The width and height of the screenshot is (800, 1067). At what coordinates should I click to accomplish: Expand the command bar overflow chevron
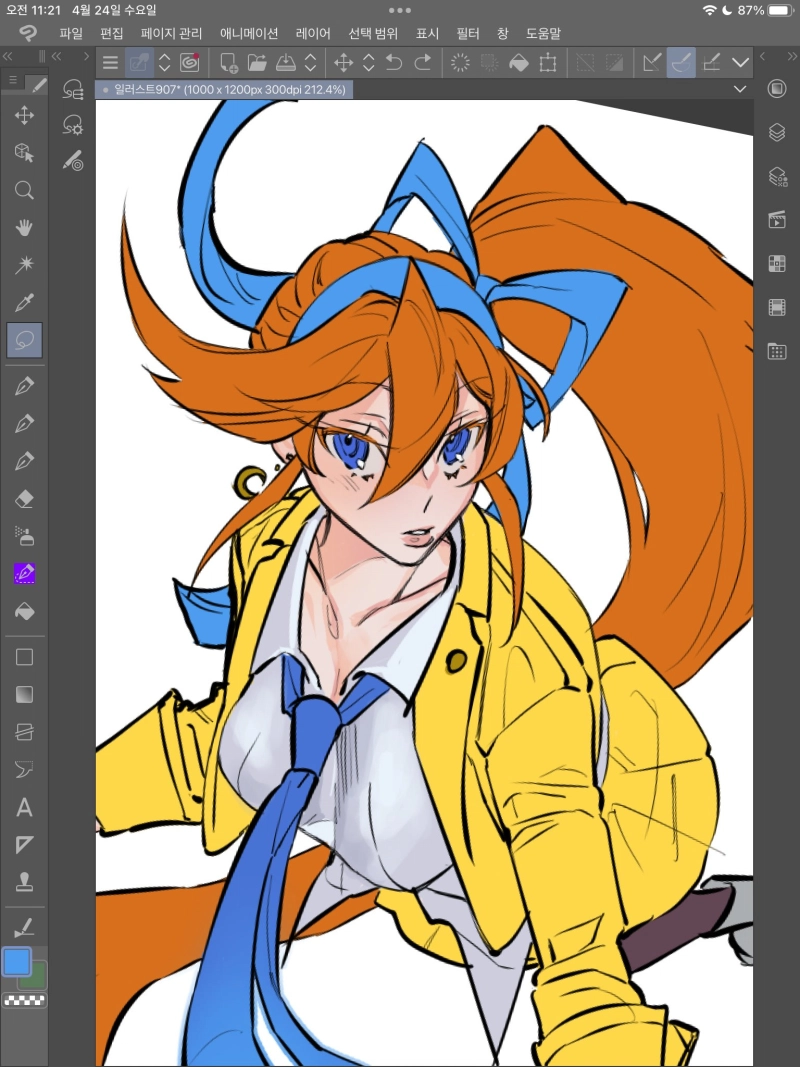click(741, 63)
